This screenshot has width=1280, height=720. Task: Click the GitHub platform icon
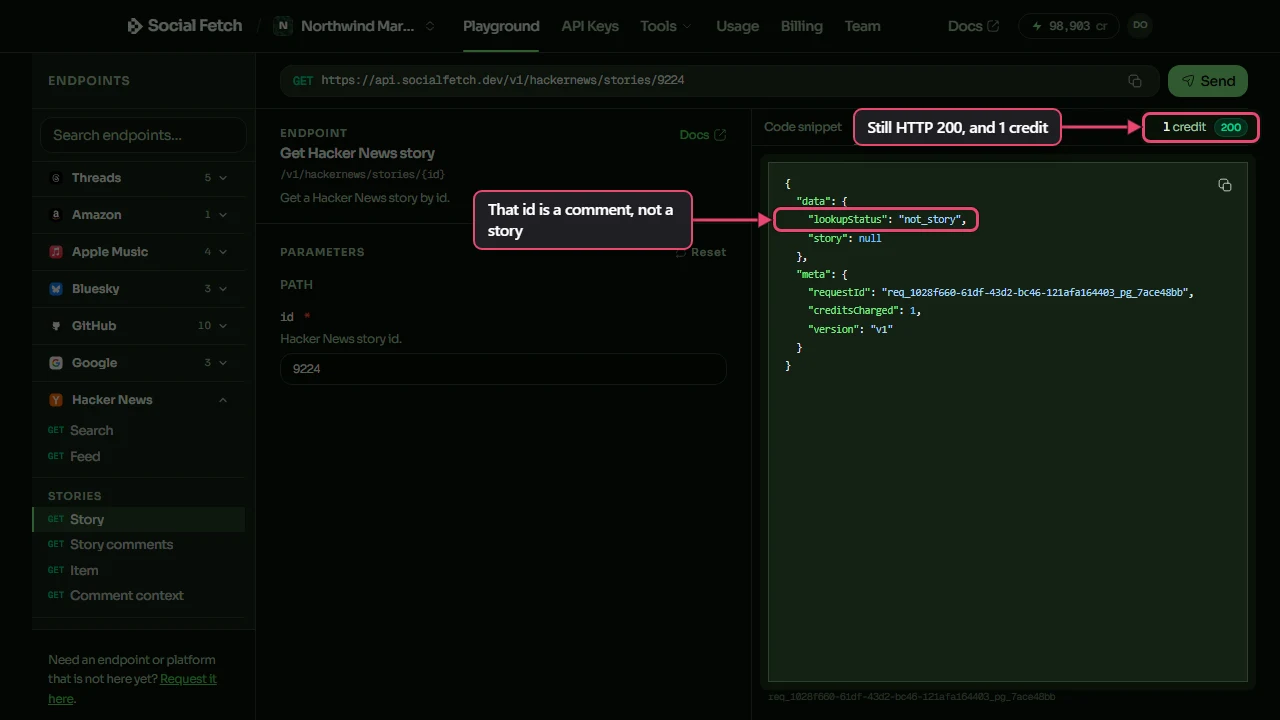[56, 326]
